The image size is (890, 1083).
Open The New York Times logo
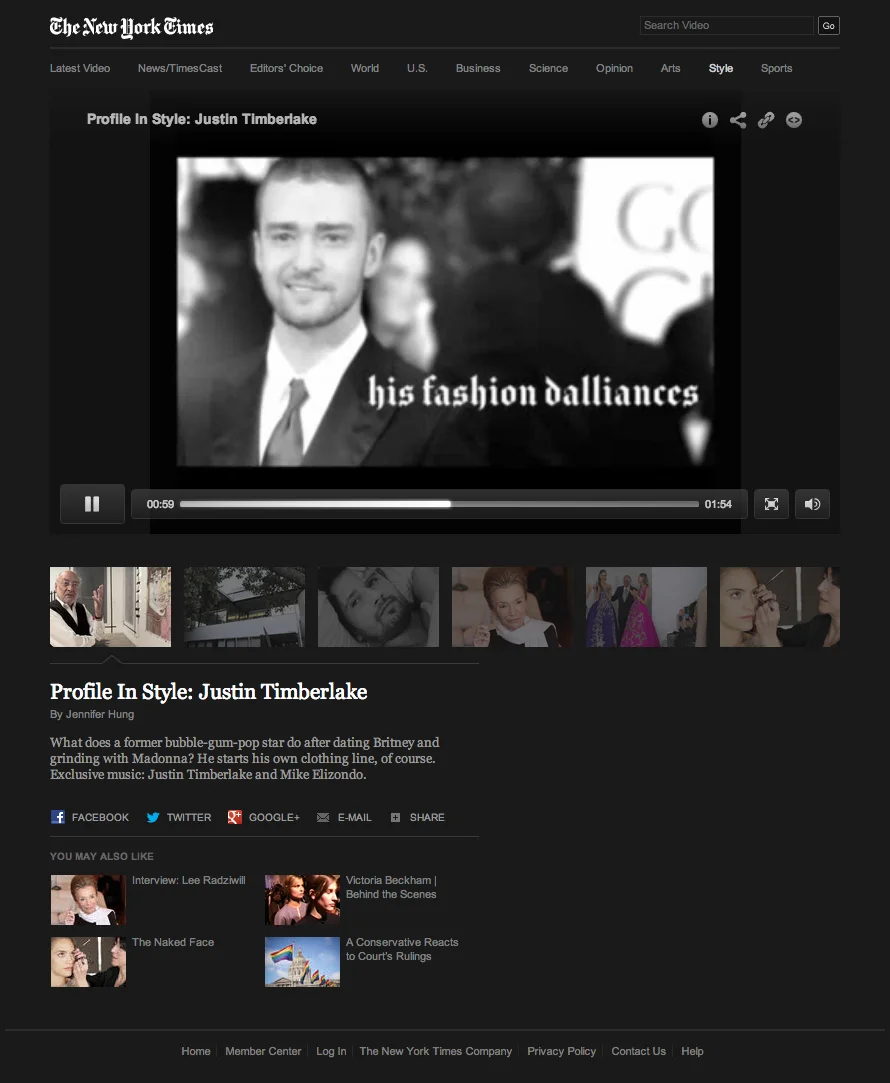[x=131, y=27]
